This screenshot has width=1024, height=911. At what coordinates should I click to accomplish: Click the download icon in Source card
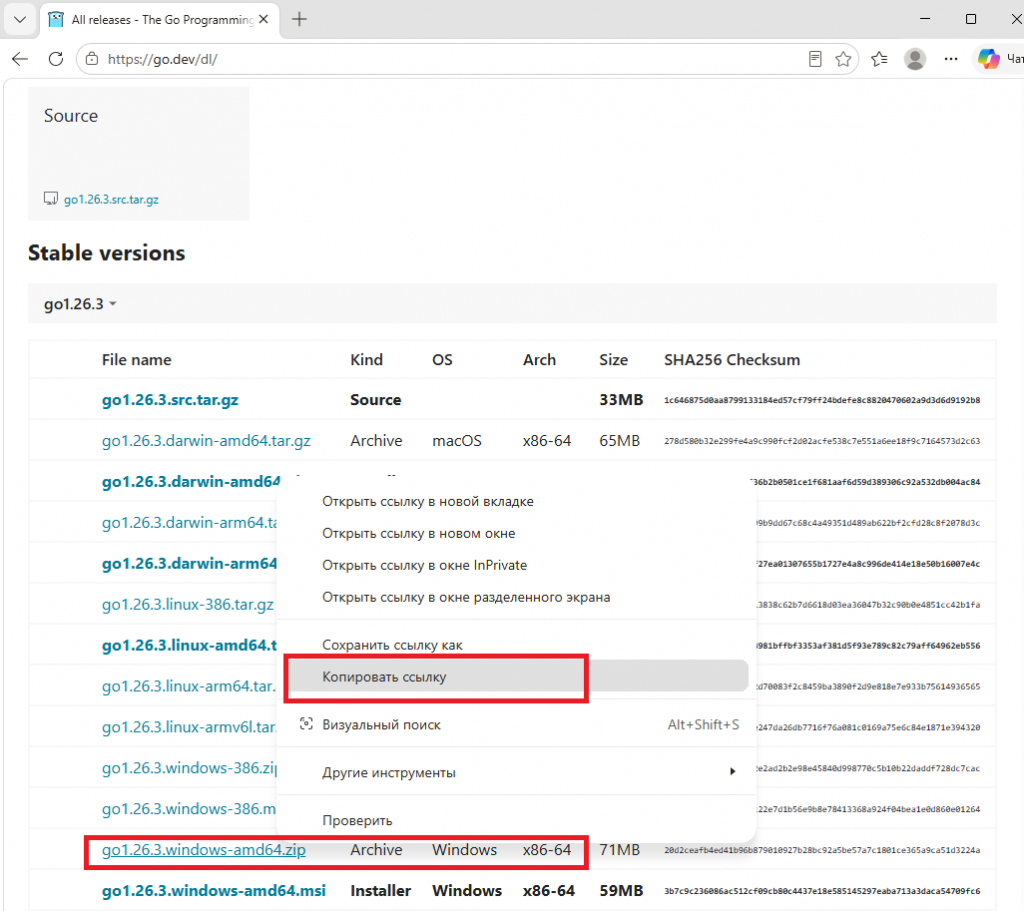(50, 199)
